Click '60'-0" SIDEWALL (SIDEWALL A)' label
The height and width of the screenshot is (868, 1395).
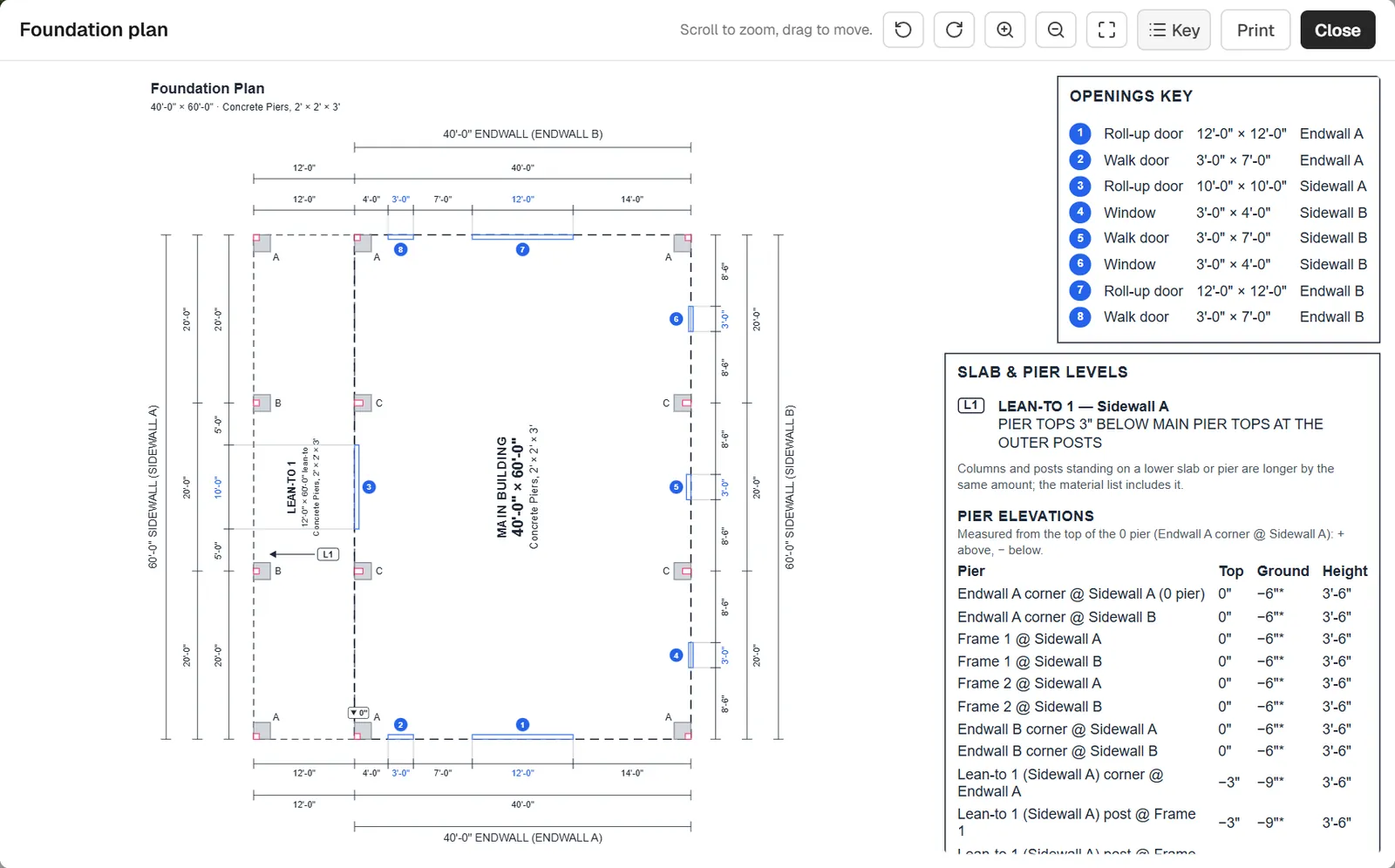[153, 487]
